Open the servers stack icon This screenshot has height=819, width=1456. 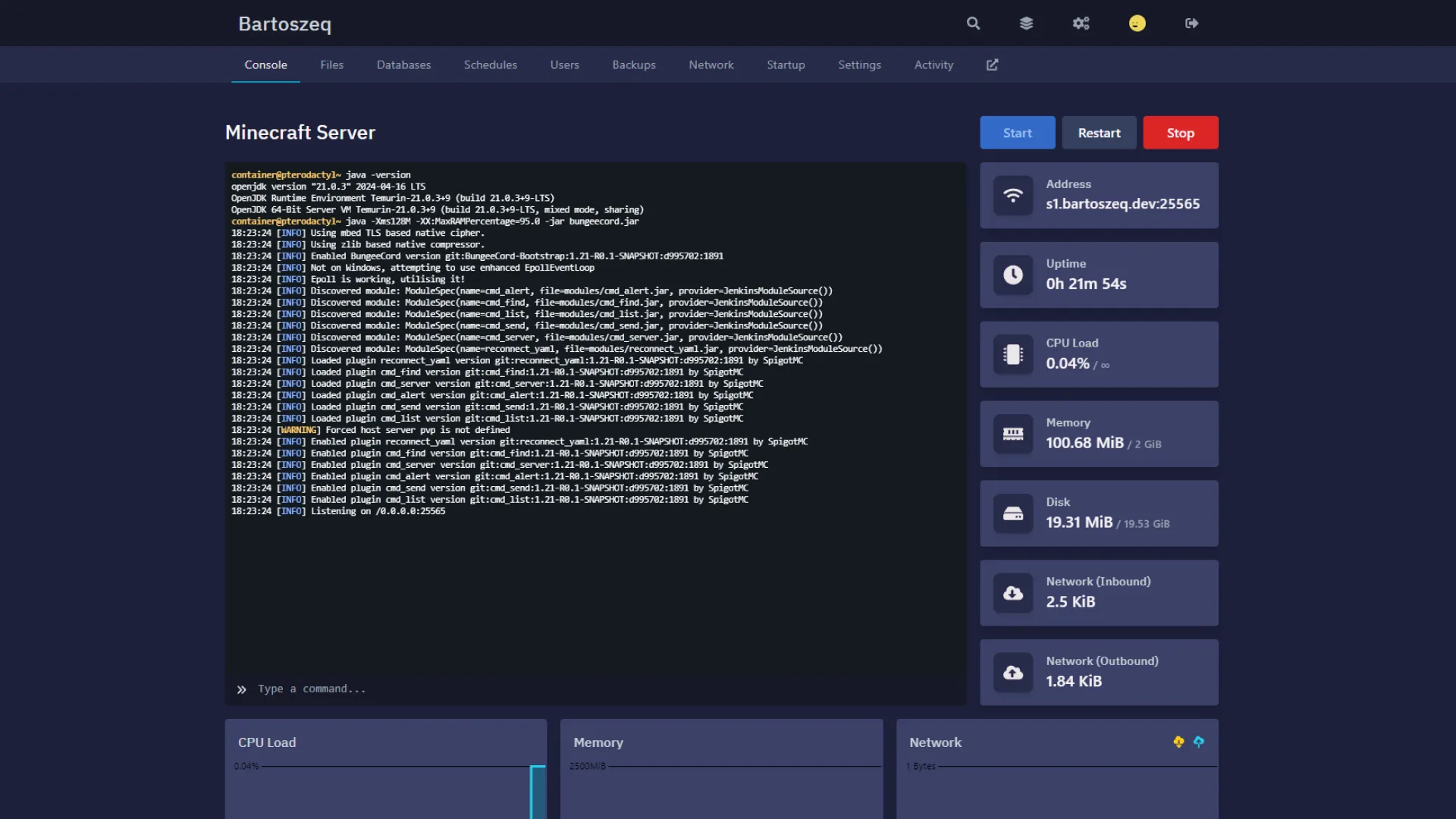tap(1026, 24)
